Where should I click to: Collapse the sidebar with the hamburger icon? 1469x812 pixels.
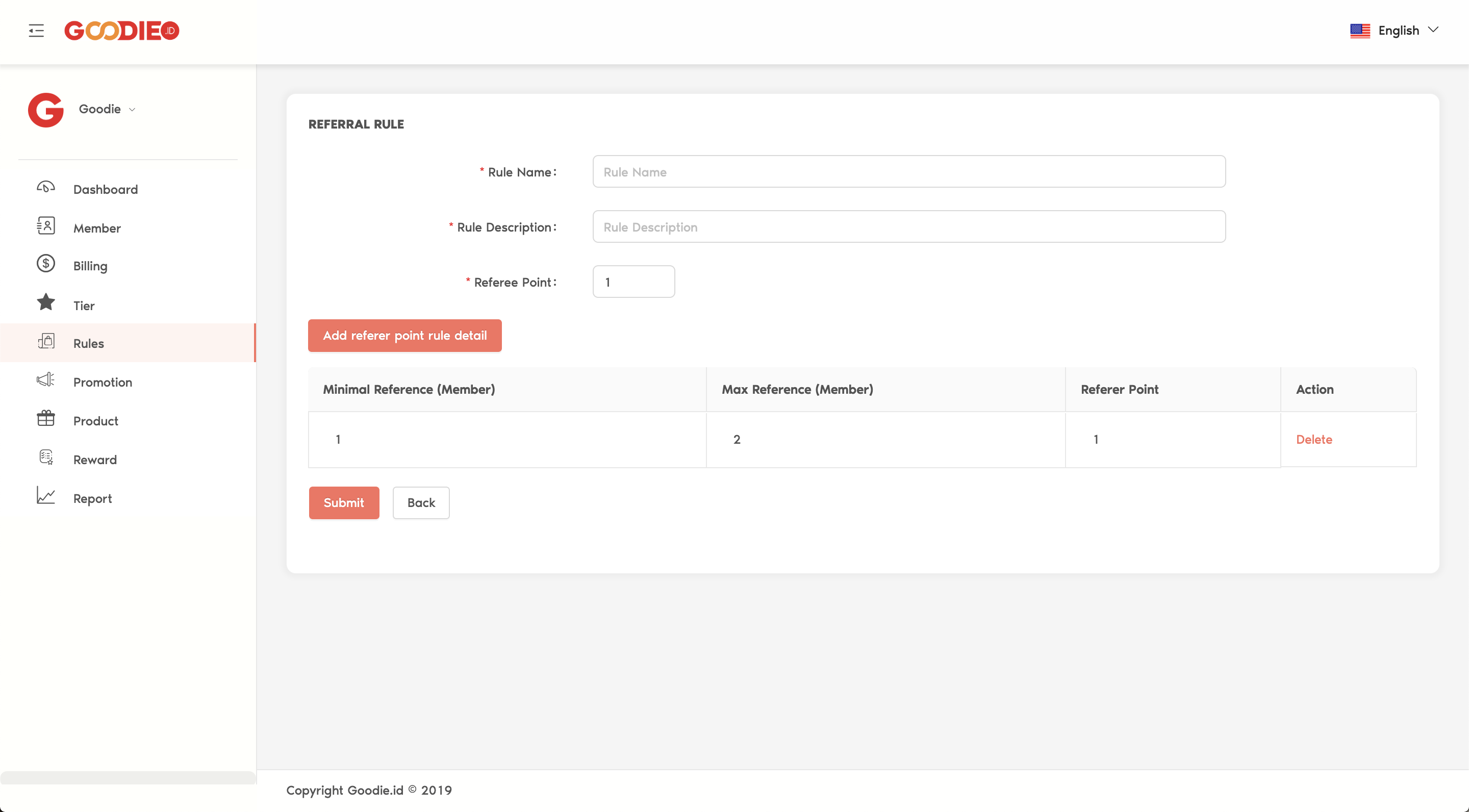click(36, 30)
